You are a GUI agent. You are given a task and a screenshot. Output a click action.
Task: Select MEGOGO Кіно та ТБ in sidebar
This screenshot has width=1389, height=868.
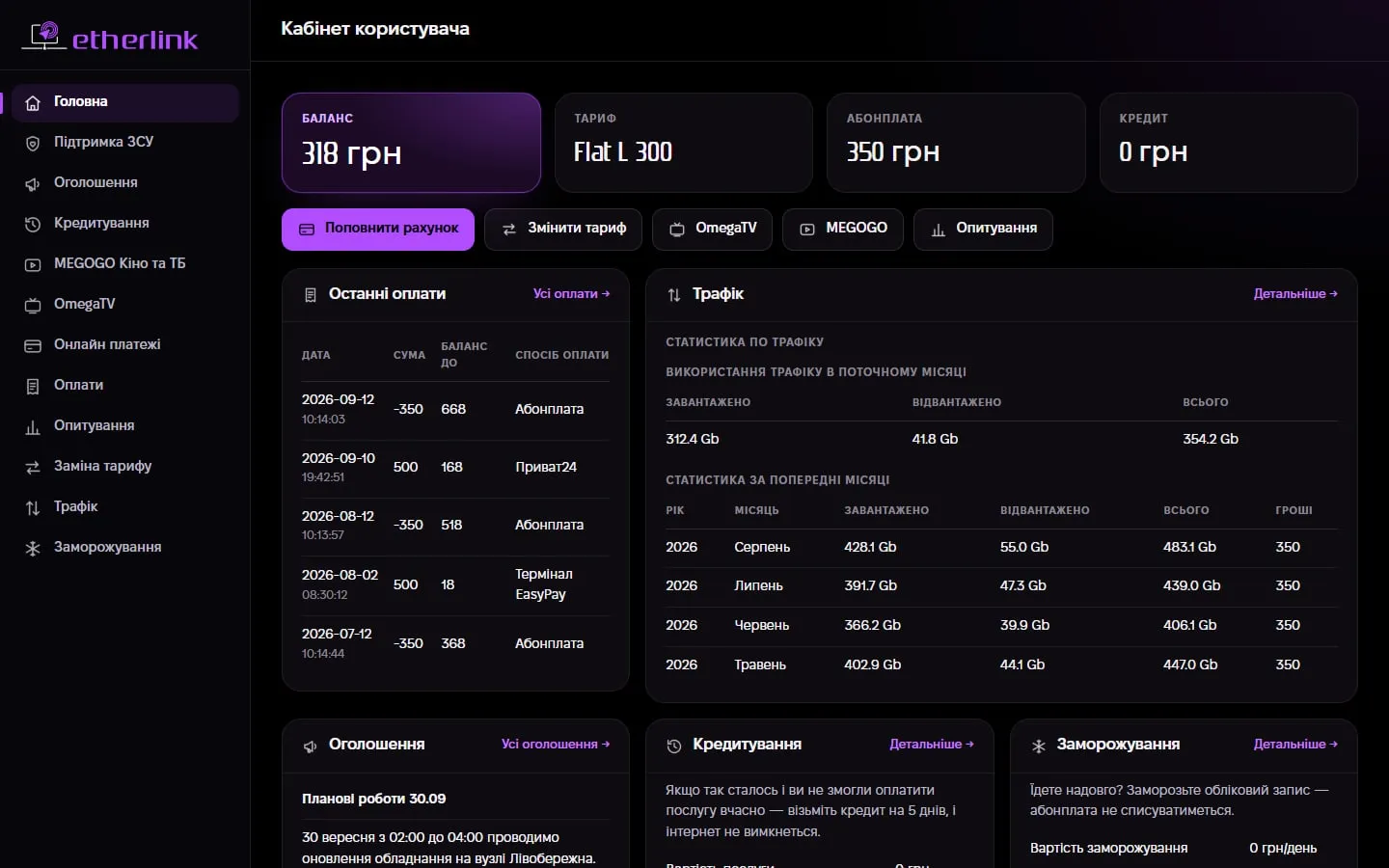[x=125, y=264]
